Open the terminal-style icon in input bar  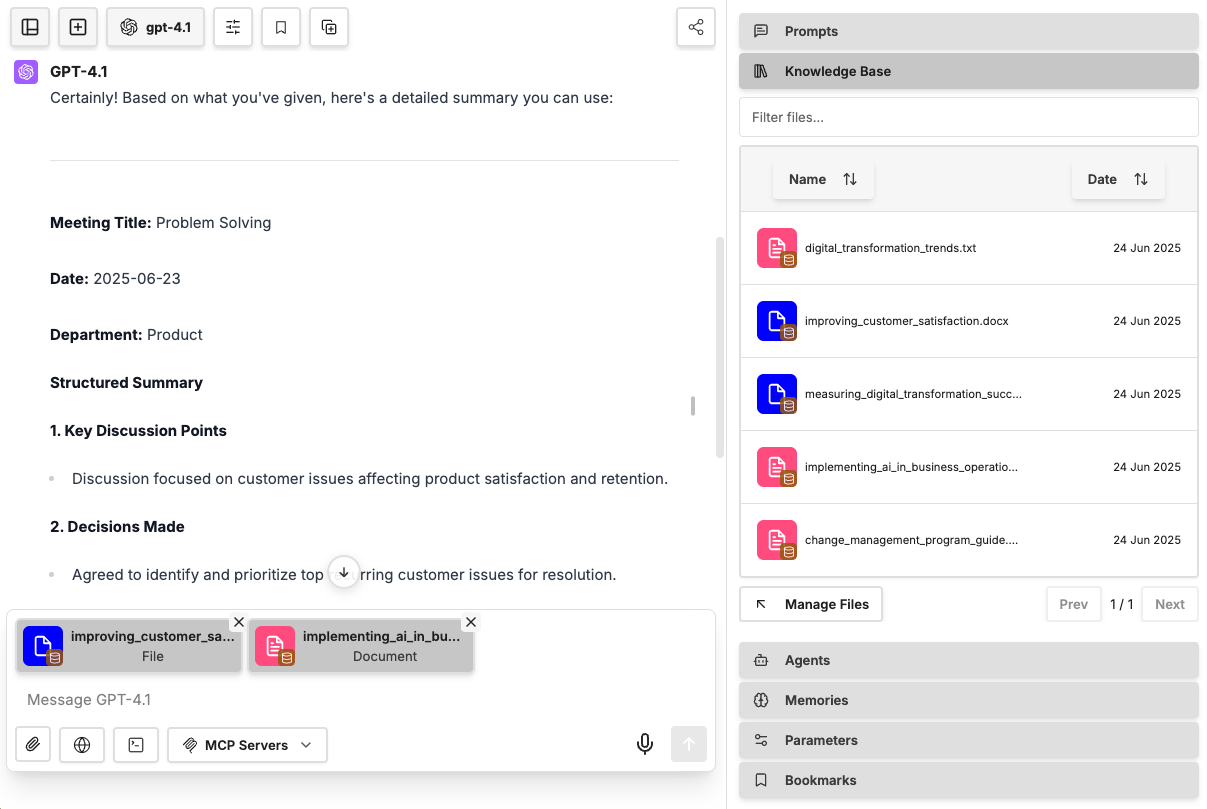pos(136,745)
